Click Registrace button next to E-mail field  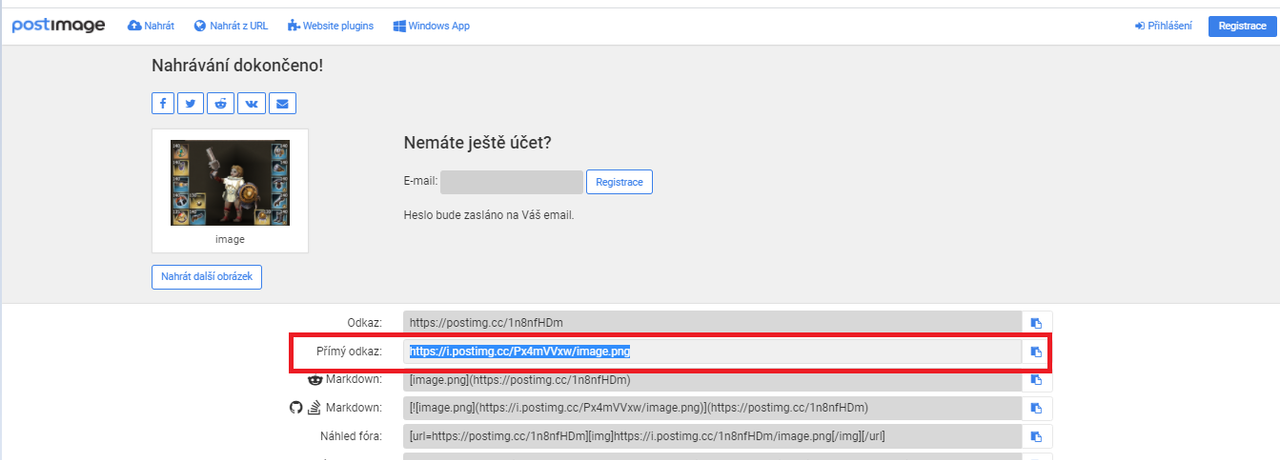click(619, 182)
